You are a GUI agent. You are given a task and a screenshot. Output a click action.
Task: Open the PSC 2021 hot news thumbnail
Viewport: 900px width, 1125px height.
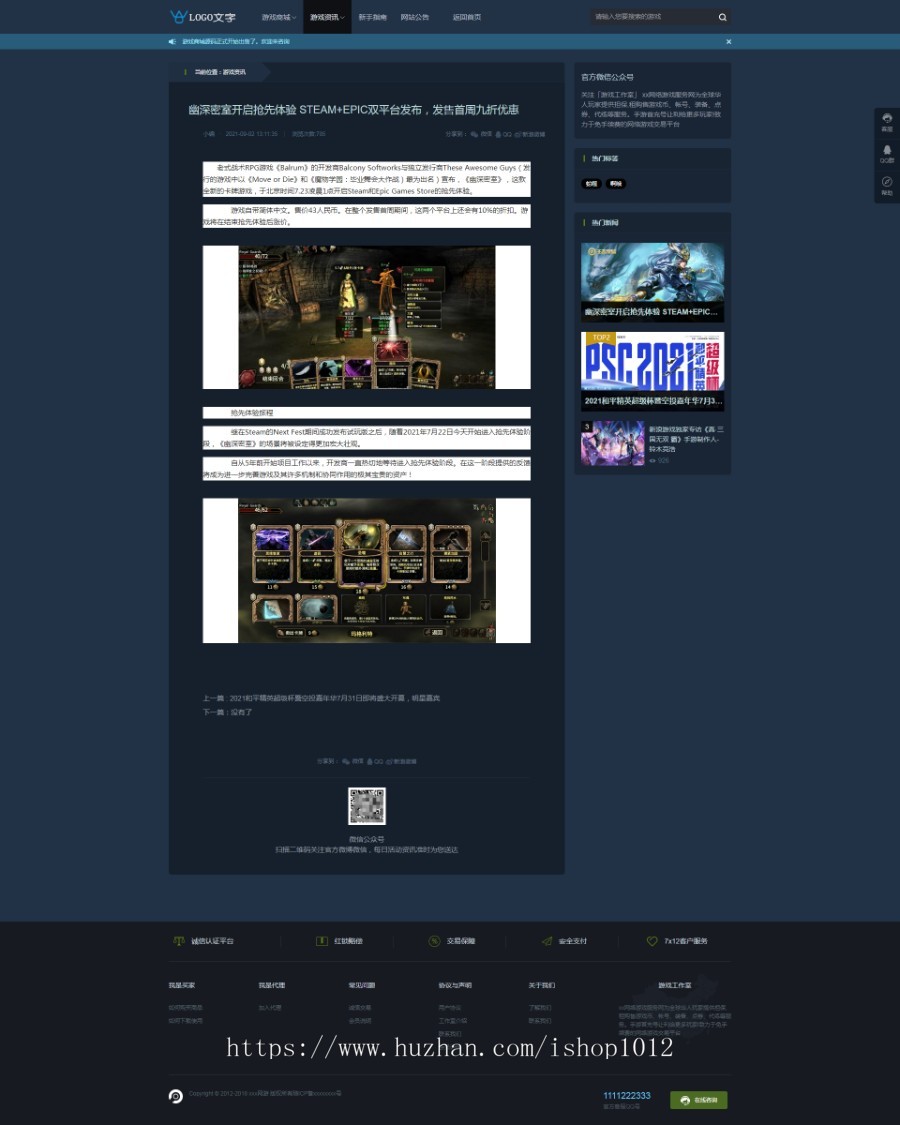coord(652,371)
